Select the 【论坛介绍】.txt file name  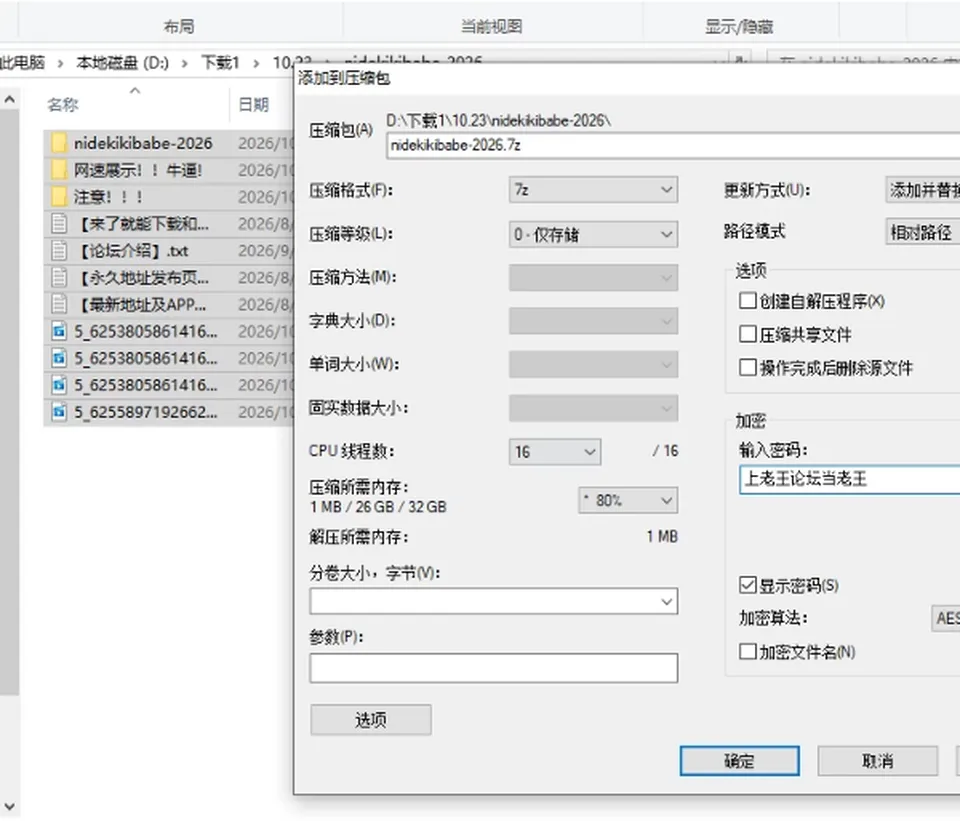coord(132,250)
